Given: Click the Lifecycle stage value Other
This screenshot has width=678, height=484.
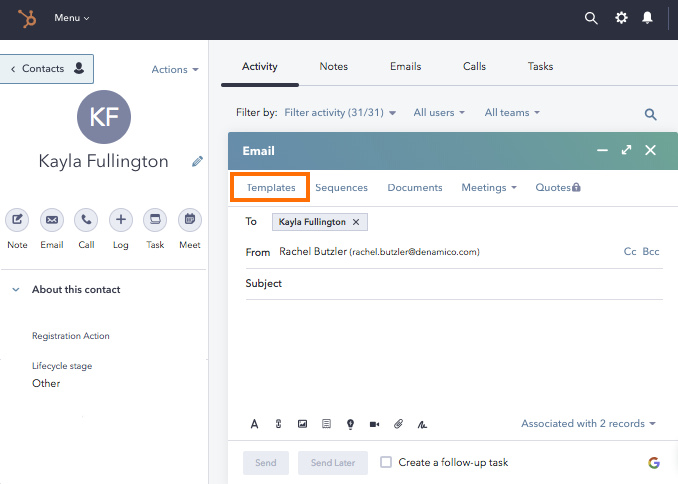Looking at the screenshot, I should tap(46, 383).
